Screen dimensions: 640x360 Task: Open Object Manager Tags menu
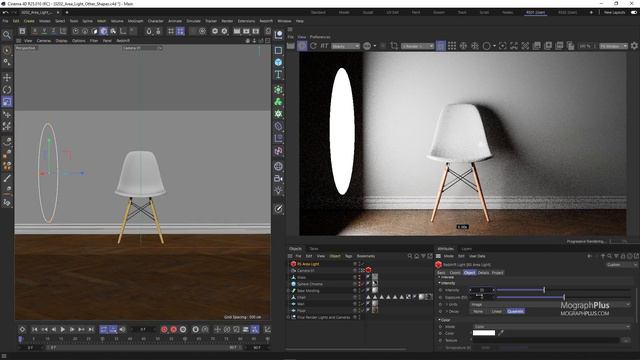pyautogui.click(x=348, y=256)
